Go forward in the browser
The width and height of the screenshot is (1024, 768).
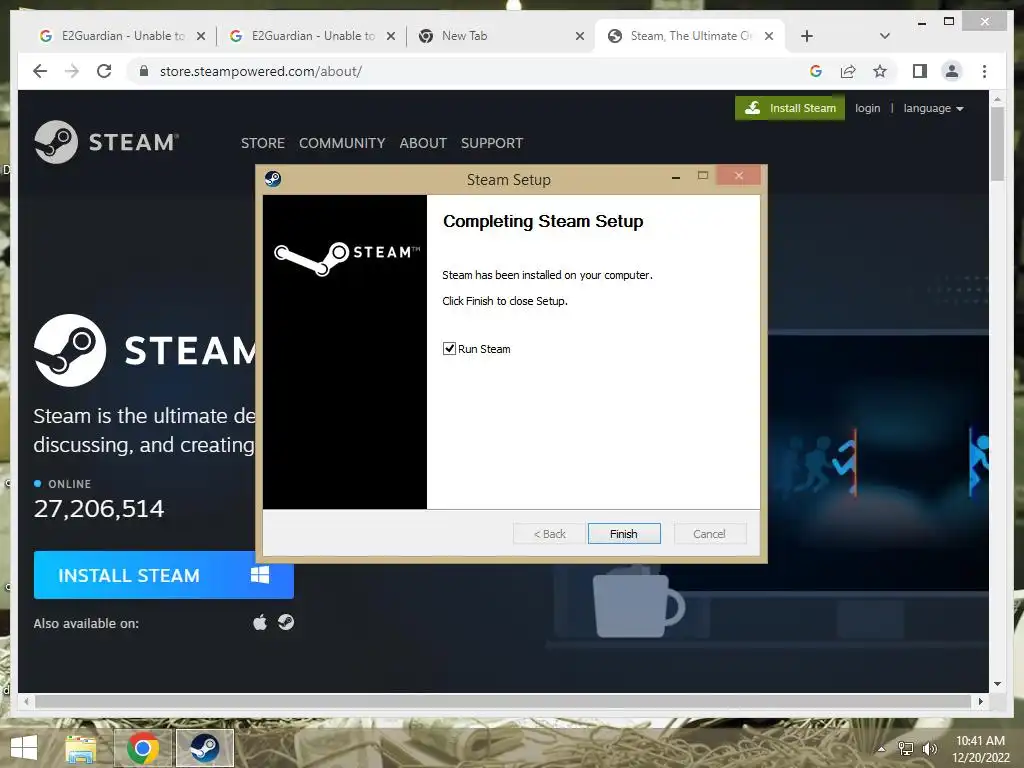(72, 71)
